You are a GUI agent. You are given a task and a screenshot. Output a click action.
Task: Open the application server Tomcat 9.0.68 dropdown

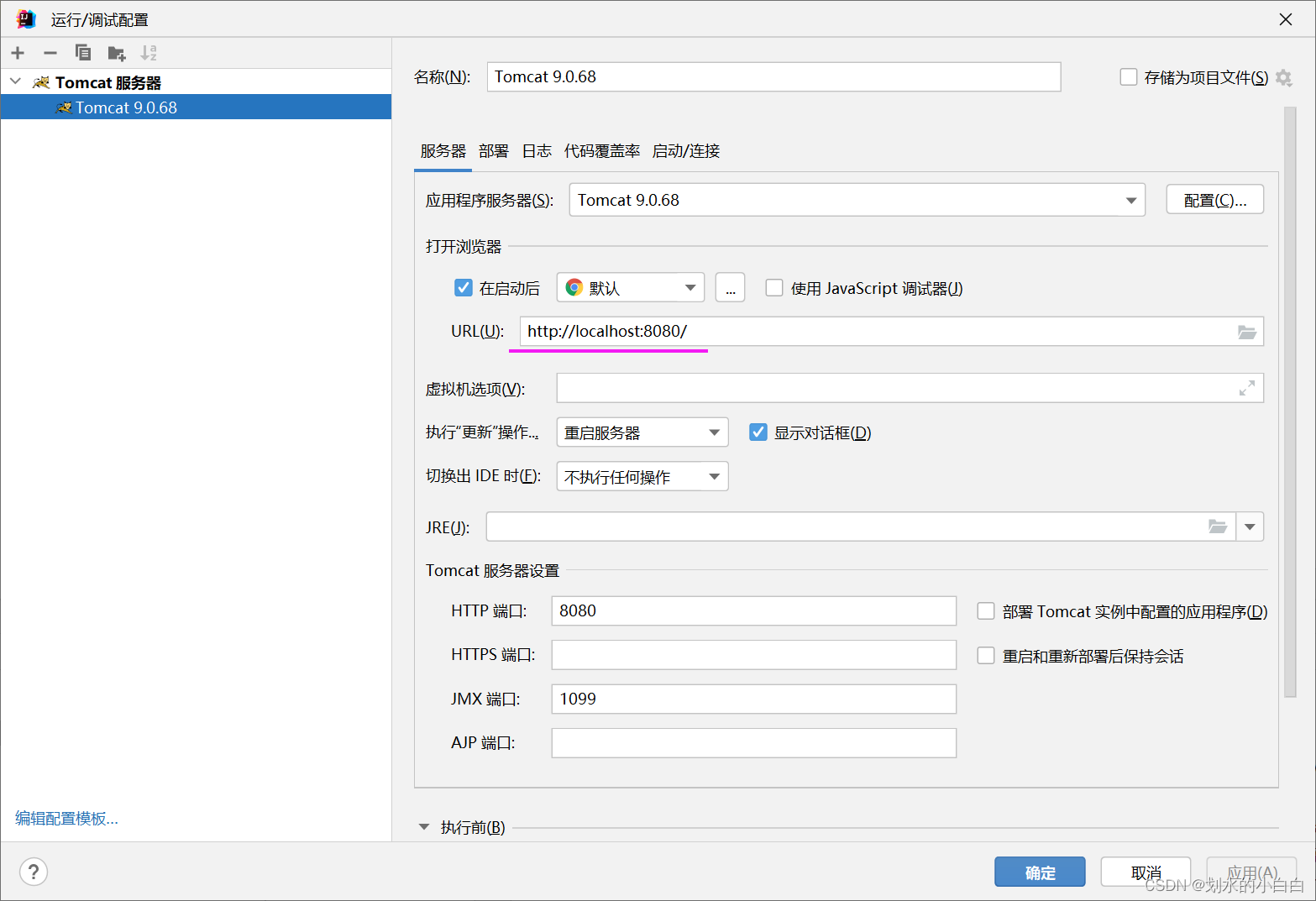pos(857,200)
